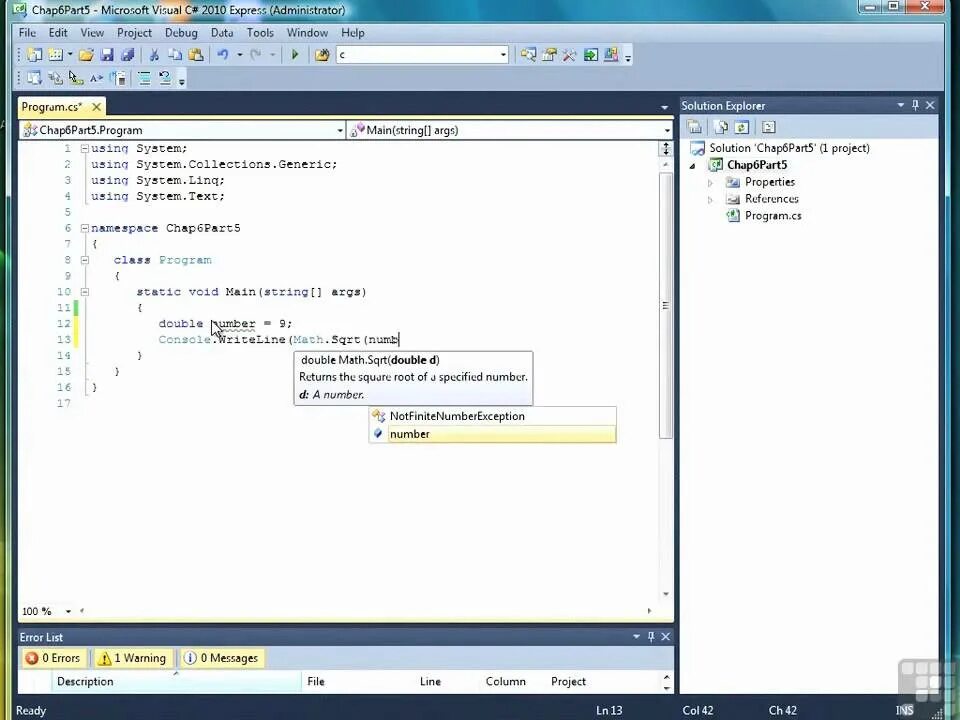Click the New Project toolbar icon
This screenshot has height=720, width=960.
(x=35, y=55)
